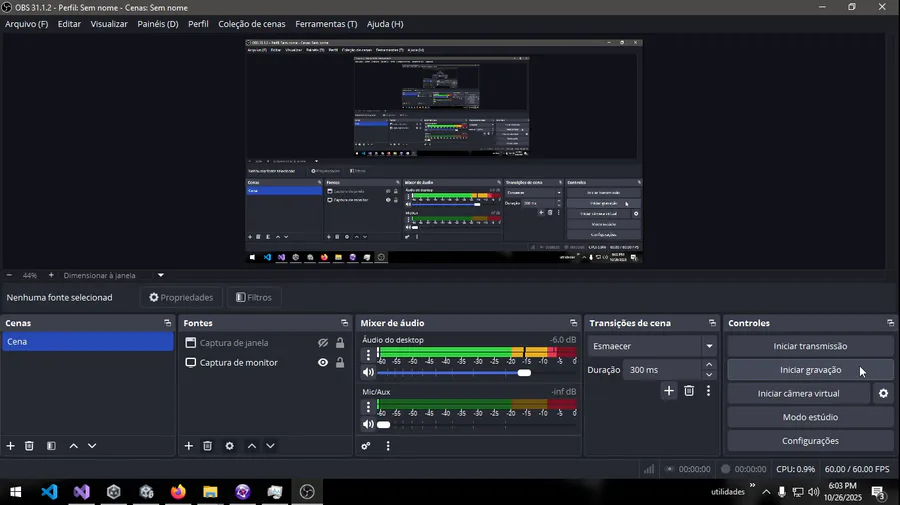Open scene filters icon in the Cenas panel
This screenshot has width=900, height=505.
pos(51,446)
